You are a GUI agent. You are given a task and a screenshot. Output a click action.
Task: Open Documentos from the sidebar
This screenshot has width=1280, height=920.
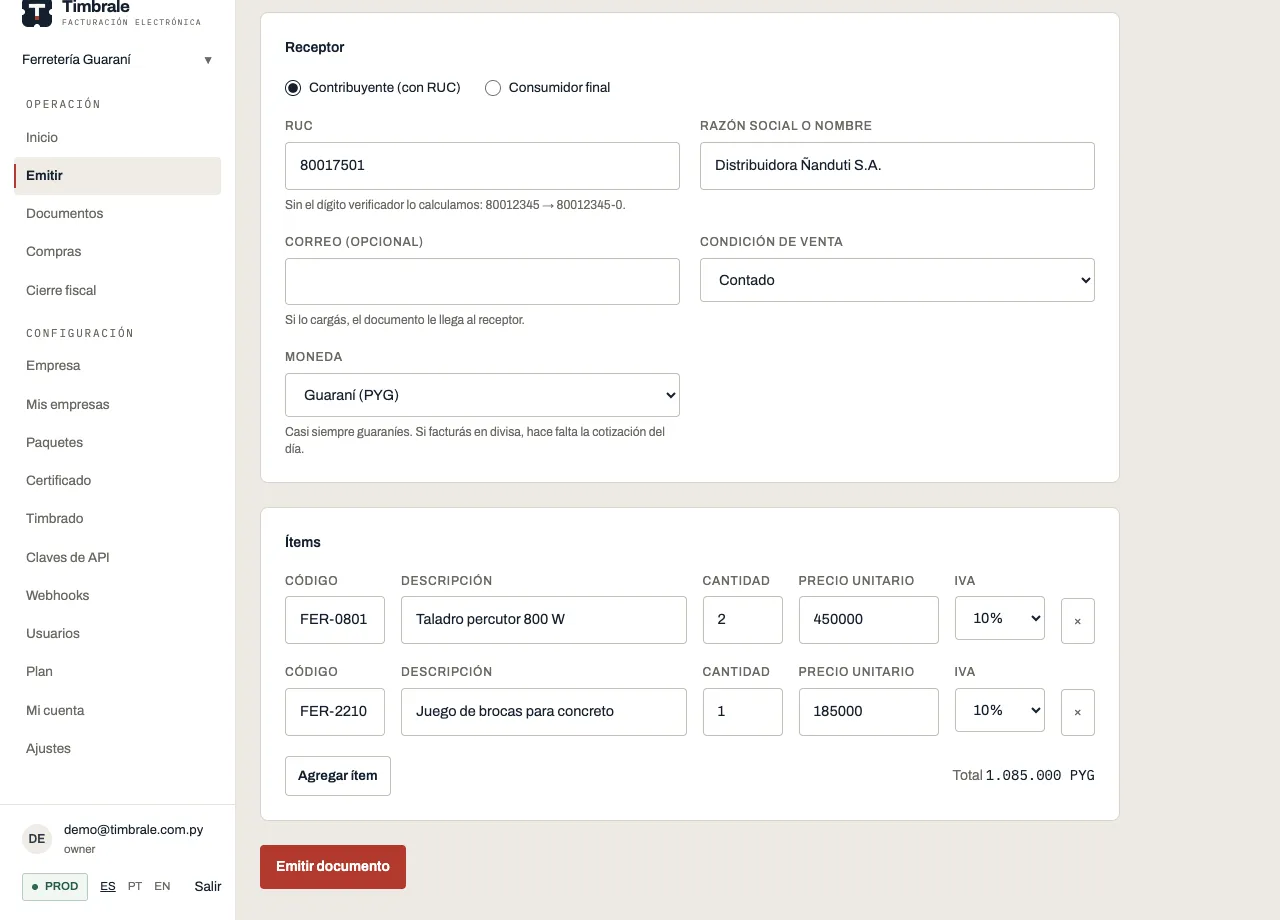[118, 214]
